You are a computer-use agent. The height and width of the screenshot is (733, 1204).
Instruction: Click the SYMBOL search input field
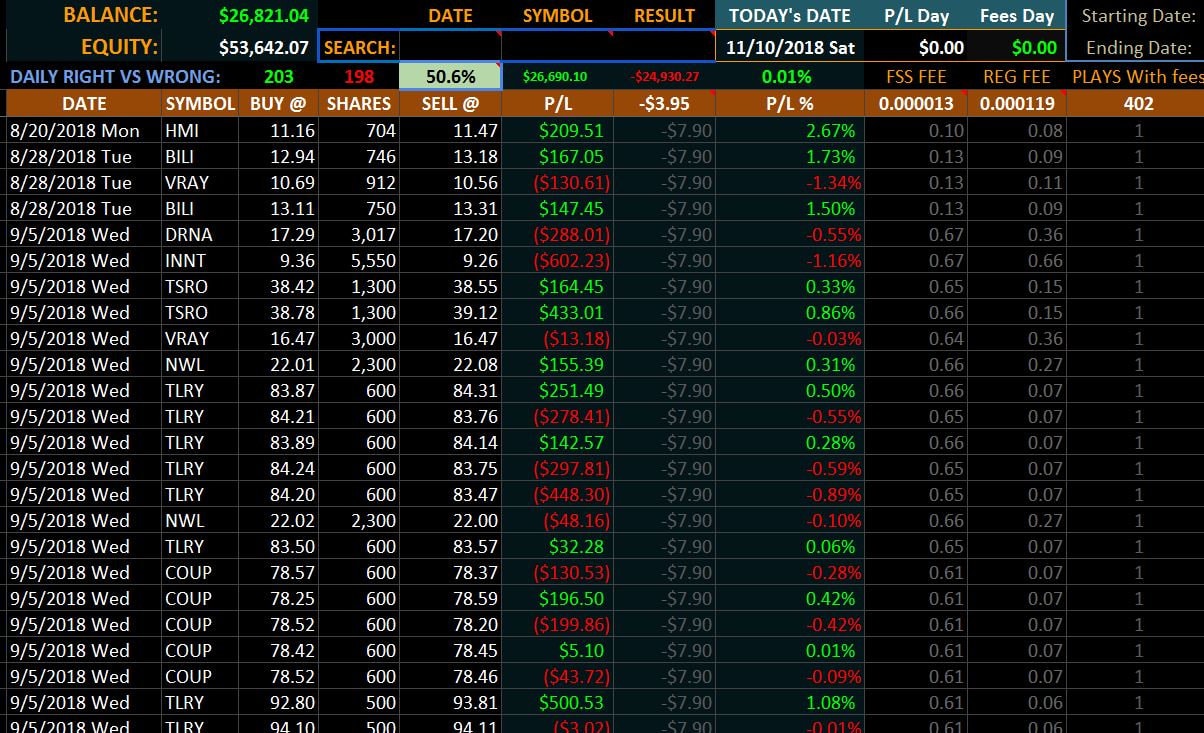(558, 47)
